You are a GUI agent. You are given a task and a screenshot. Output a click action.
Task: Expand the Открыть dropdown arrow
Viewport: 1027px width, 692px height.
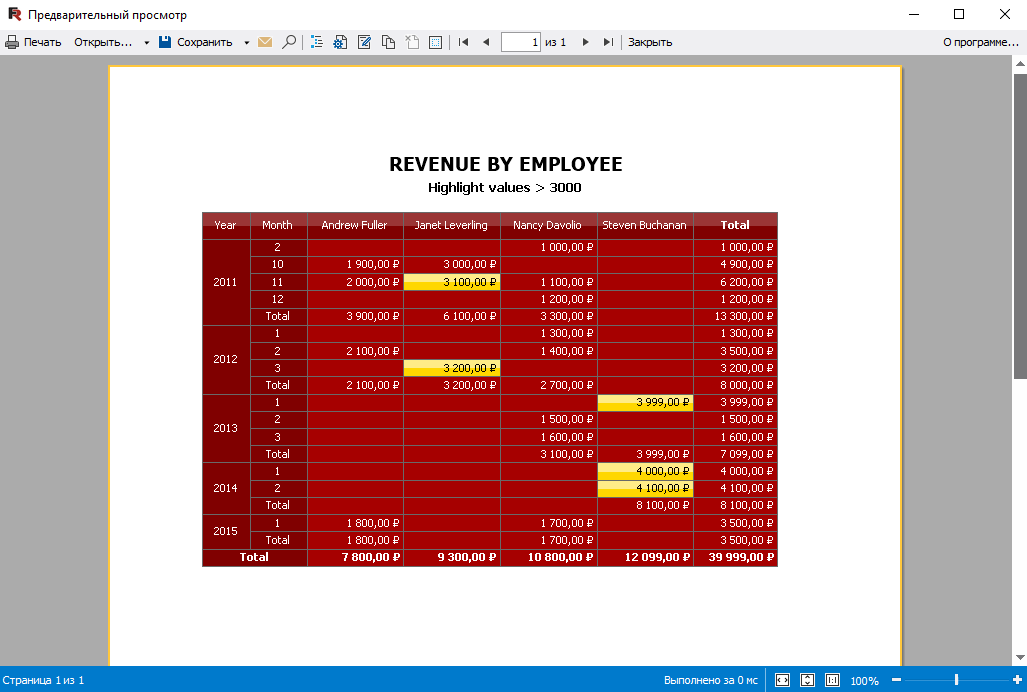[146, 43]
